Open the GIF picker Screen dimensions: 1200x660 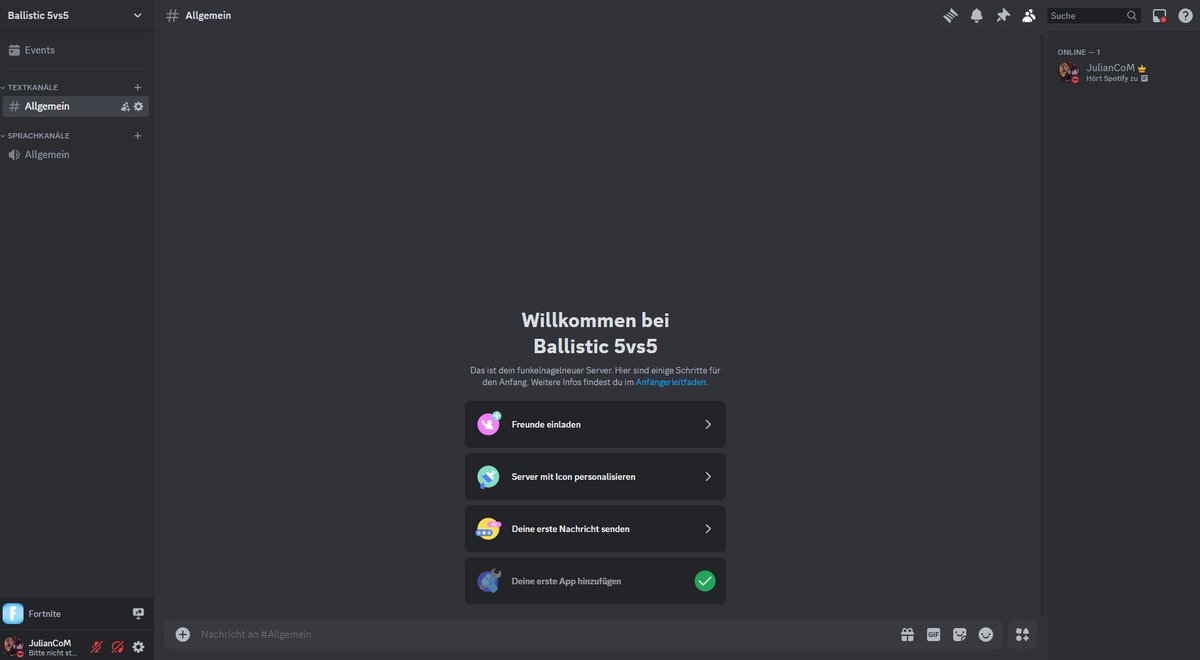933,634
